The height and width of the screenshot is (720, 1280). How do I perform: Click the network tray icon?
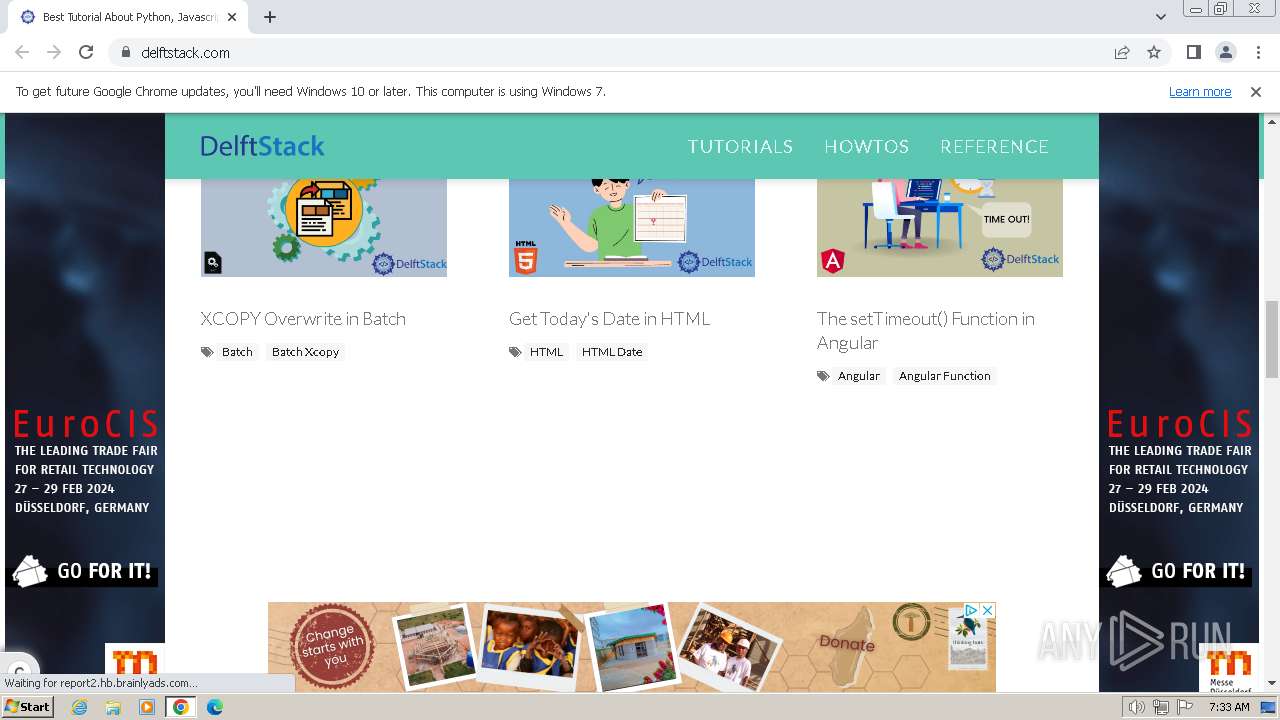[1161, 707]
